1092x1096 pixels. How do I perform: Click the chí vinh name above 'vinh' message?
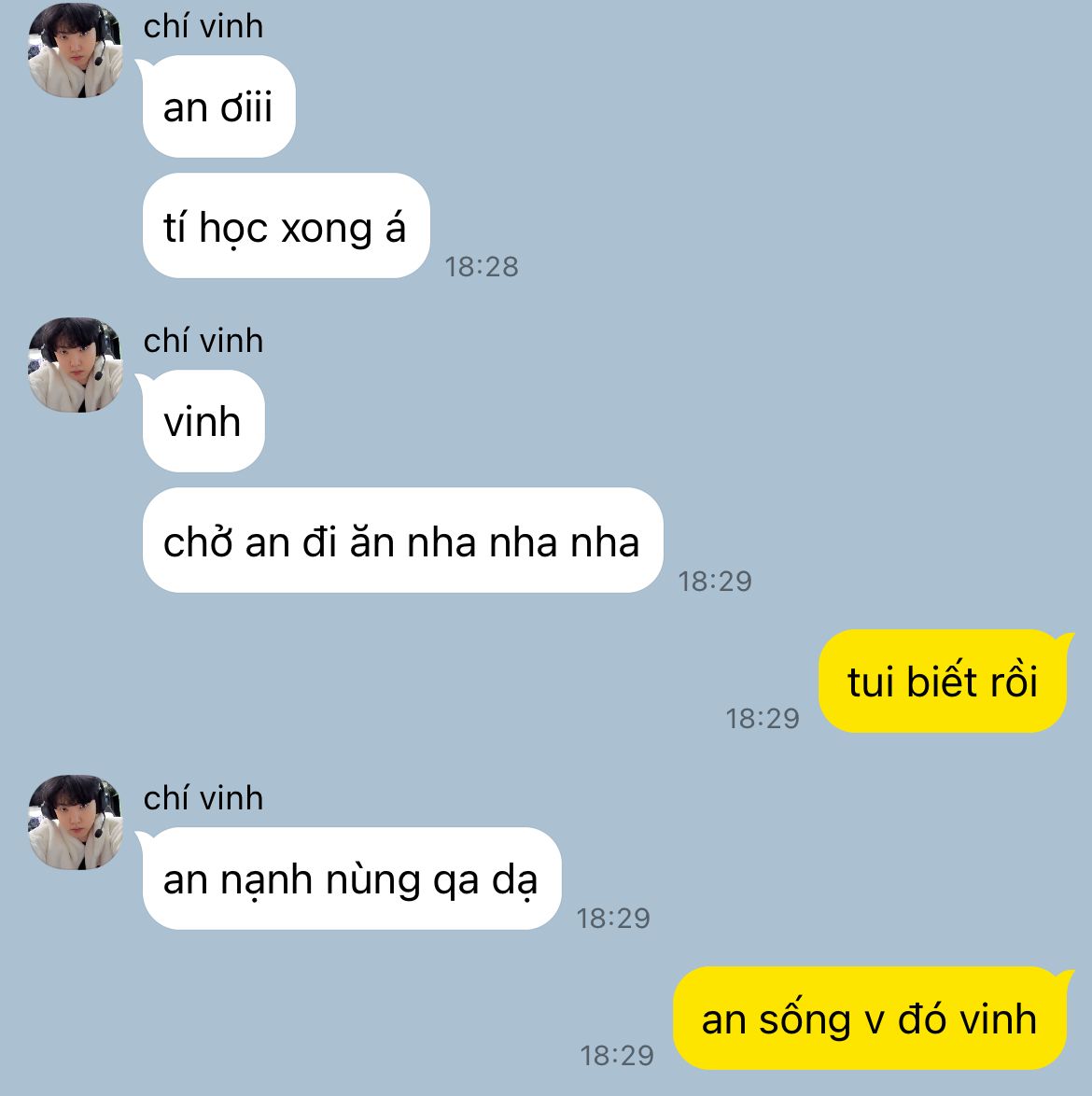[203, 341]
